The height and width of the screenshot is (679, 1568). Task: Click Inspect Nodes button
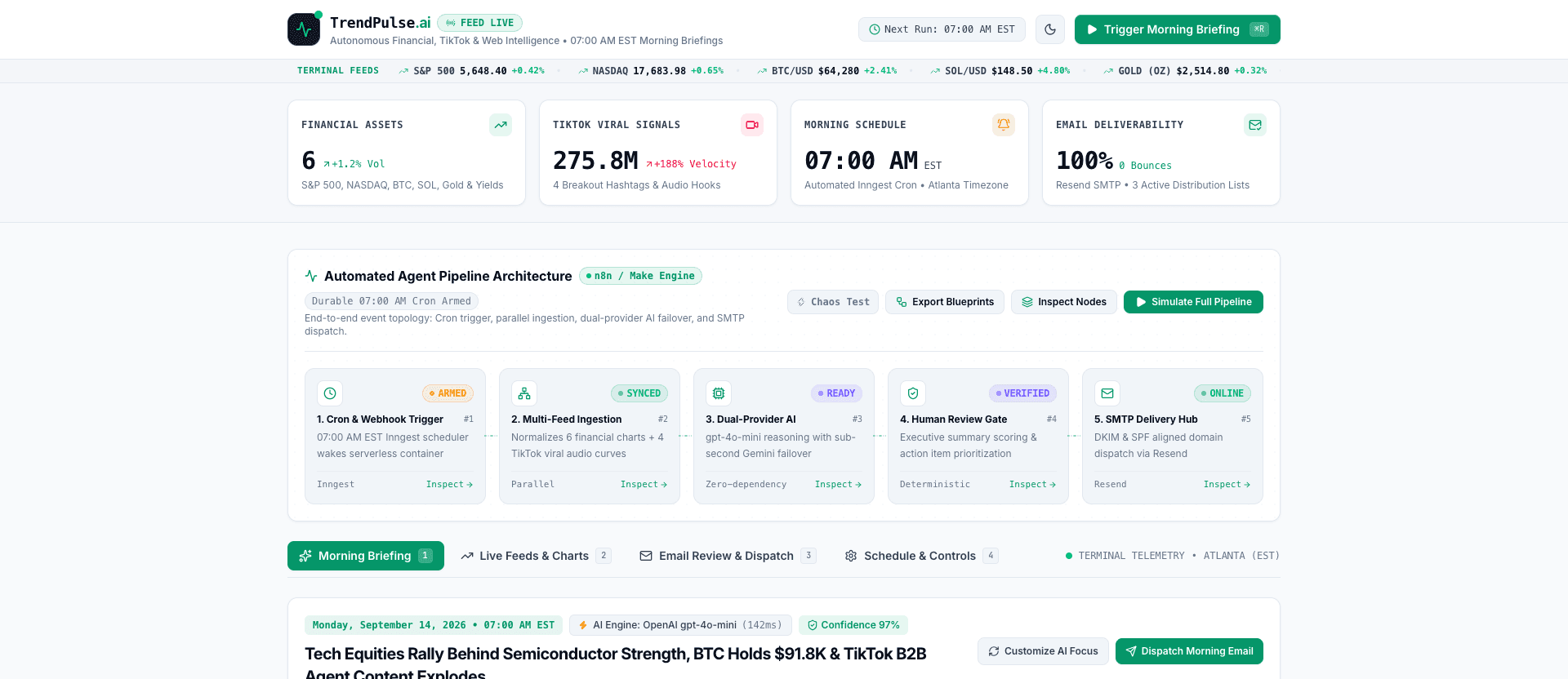pyautogui.click(x=1063, y=302)
